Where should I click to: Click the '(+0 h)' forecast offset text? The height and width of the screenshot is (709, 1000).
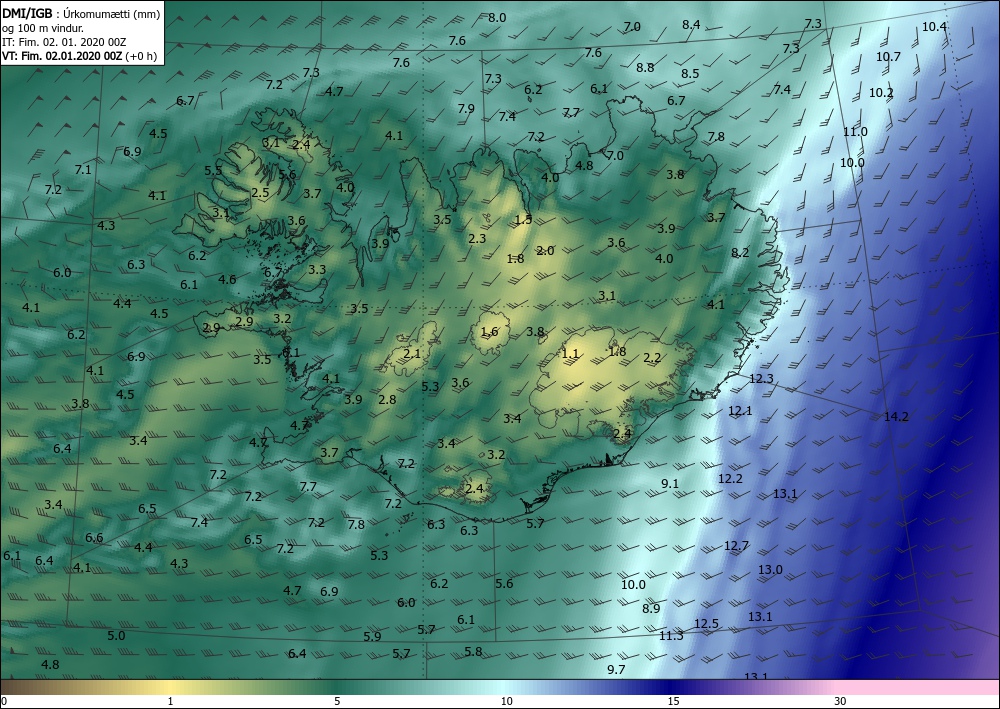click(x=141, y=56)
